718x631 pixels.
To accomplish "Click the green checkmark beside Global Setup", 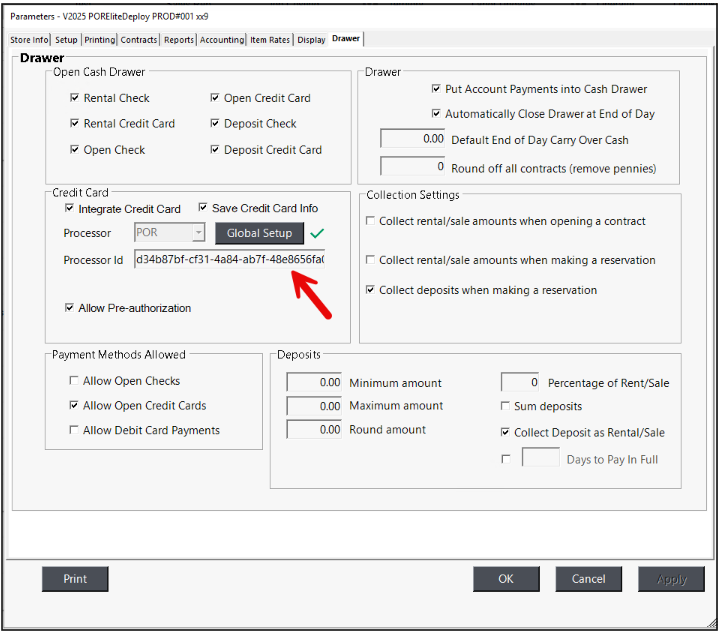I will coord(318,233).
